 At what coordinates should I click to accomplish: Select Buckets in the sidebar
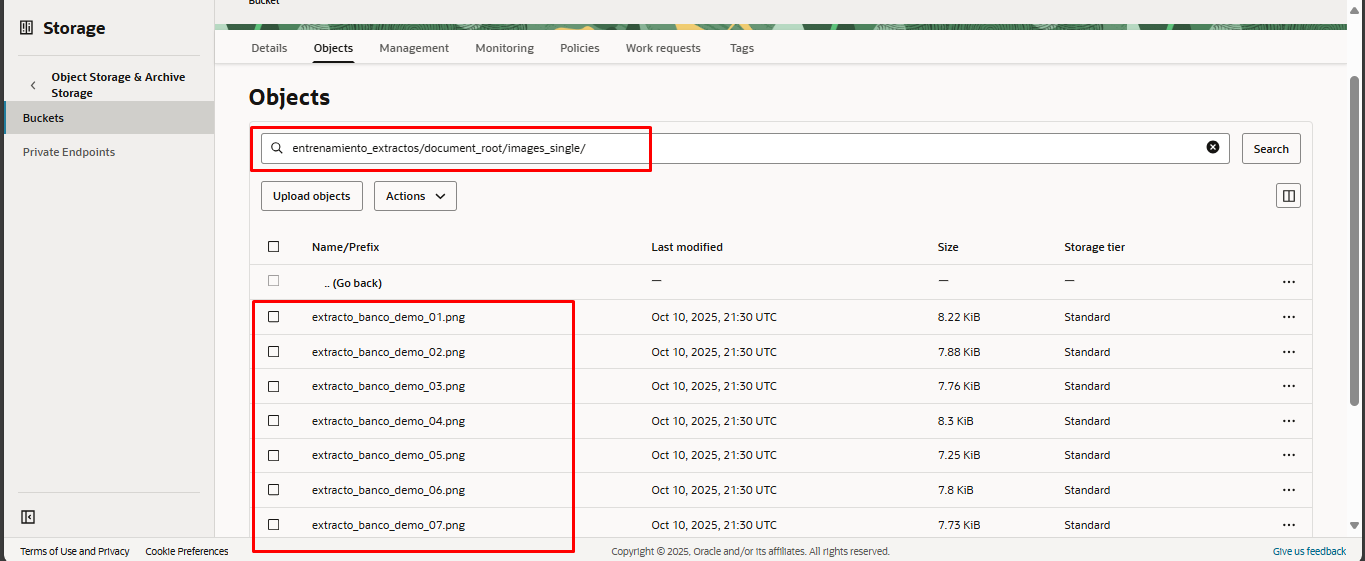[x=109, y=118]
